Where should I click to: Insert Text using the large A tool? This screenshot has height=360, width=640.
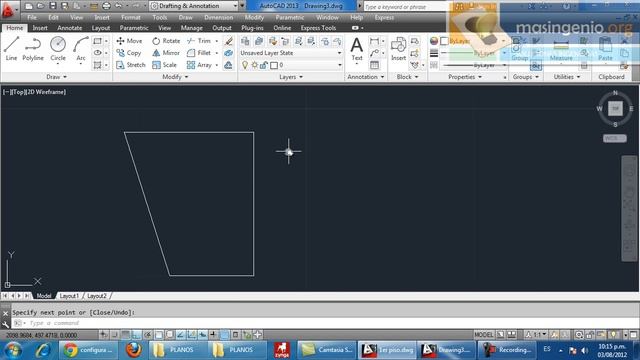click(357, 49)
